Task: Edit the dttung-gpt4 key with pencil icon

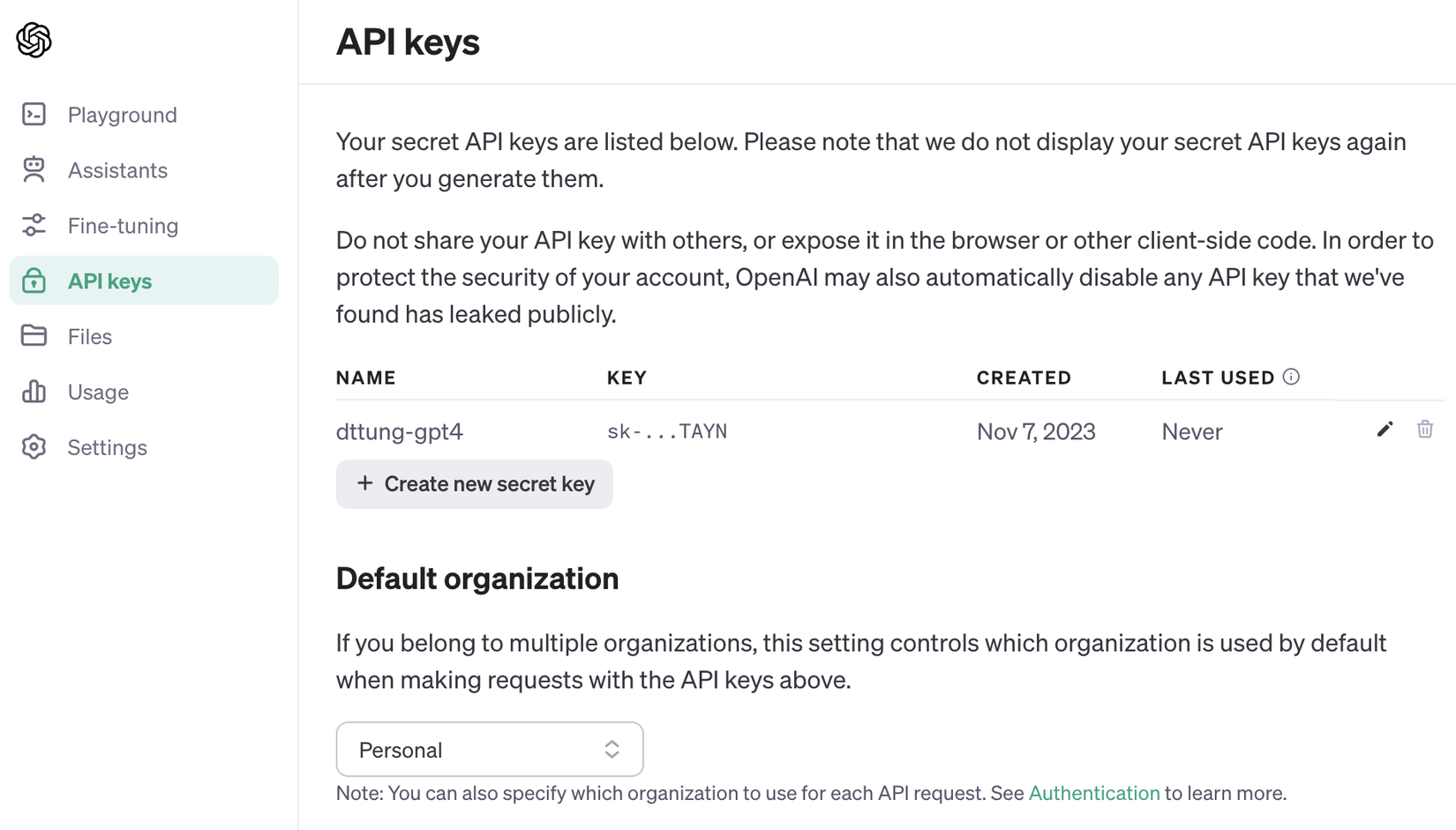Action: tap(1385, 430)
